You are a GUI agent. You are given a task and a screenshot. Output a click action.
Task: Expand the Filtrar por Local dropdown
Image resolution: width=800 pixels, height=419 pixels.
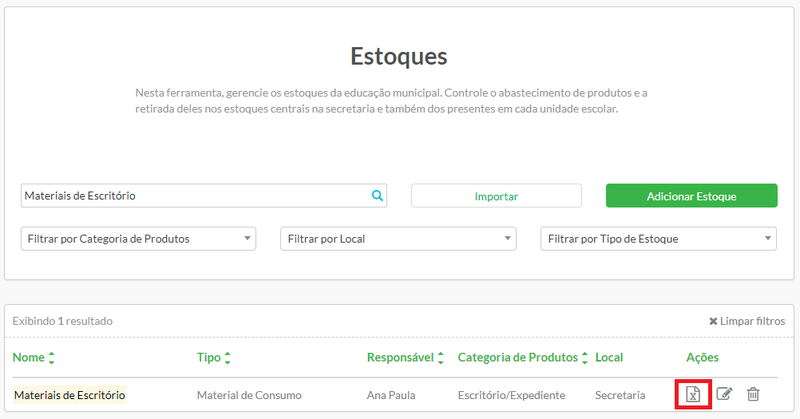point(398,239)
